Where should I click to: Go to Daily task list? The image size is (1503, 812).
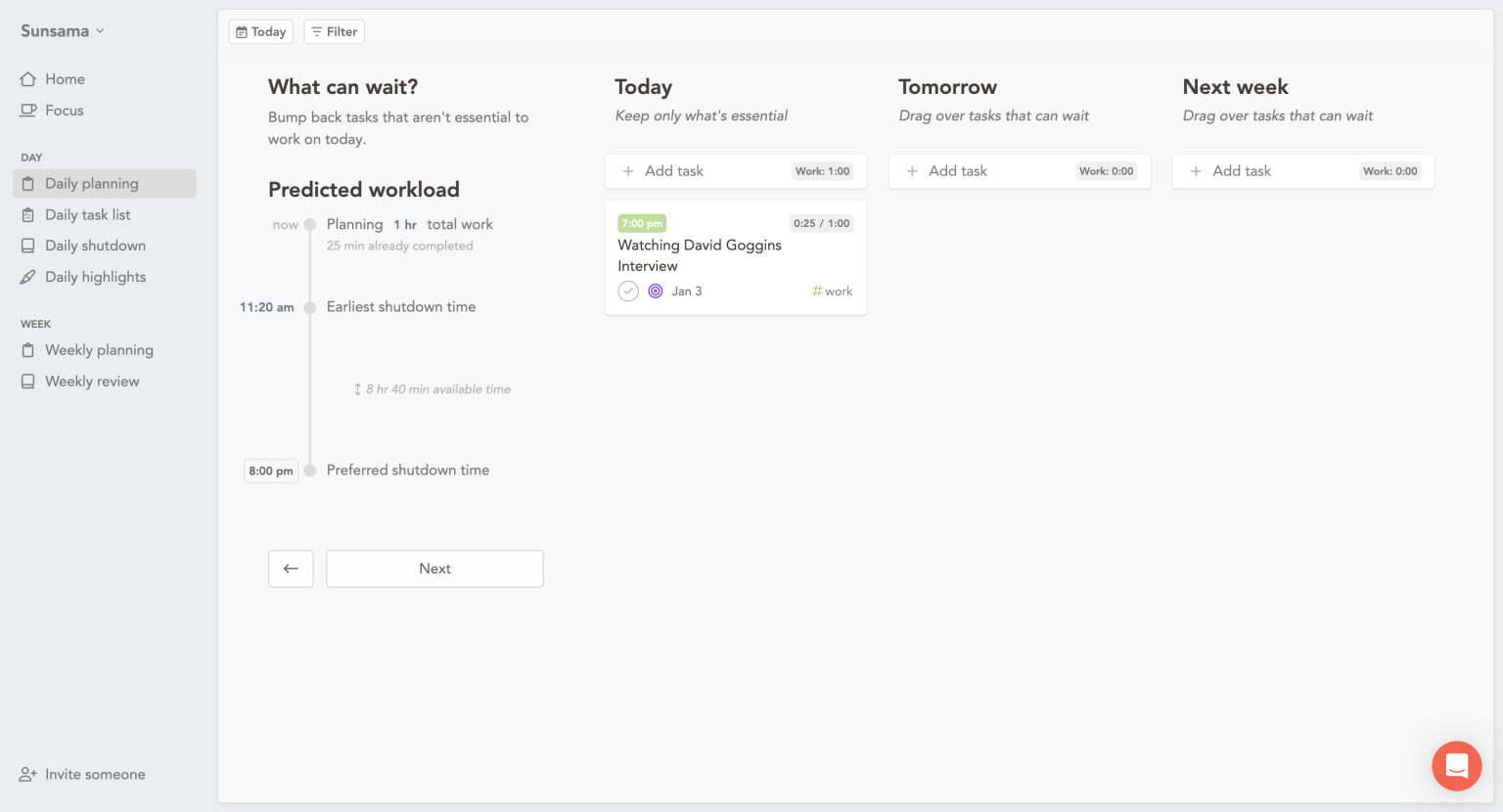tap(87, 214)
